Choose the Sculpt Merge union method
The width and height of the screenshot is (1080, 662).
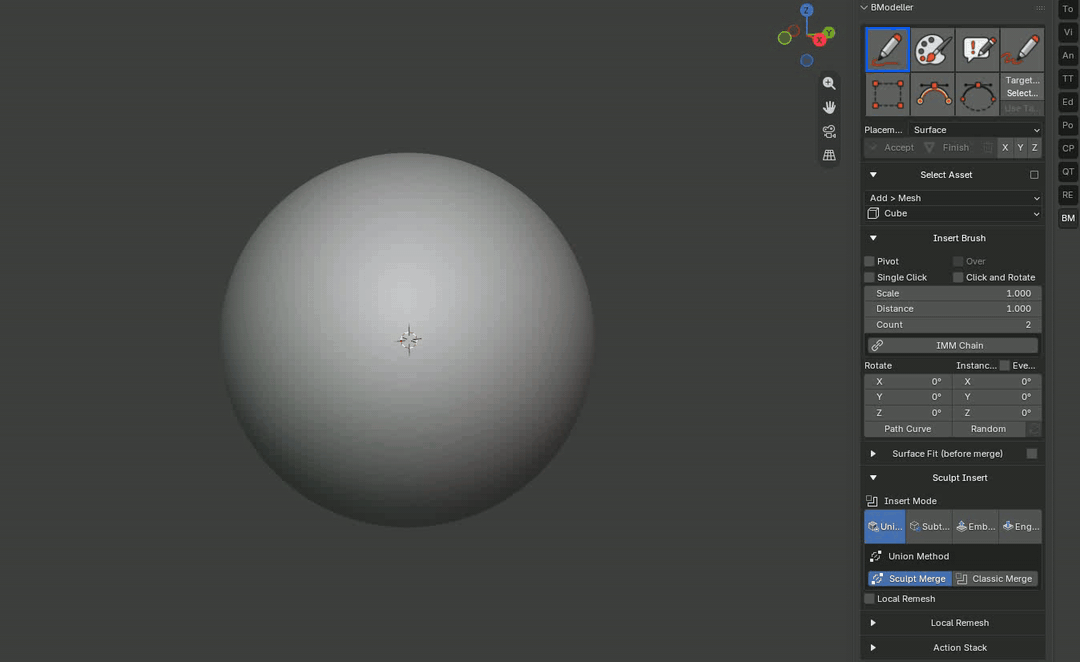[x=910, y=579]
